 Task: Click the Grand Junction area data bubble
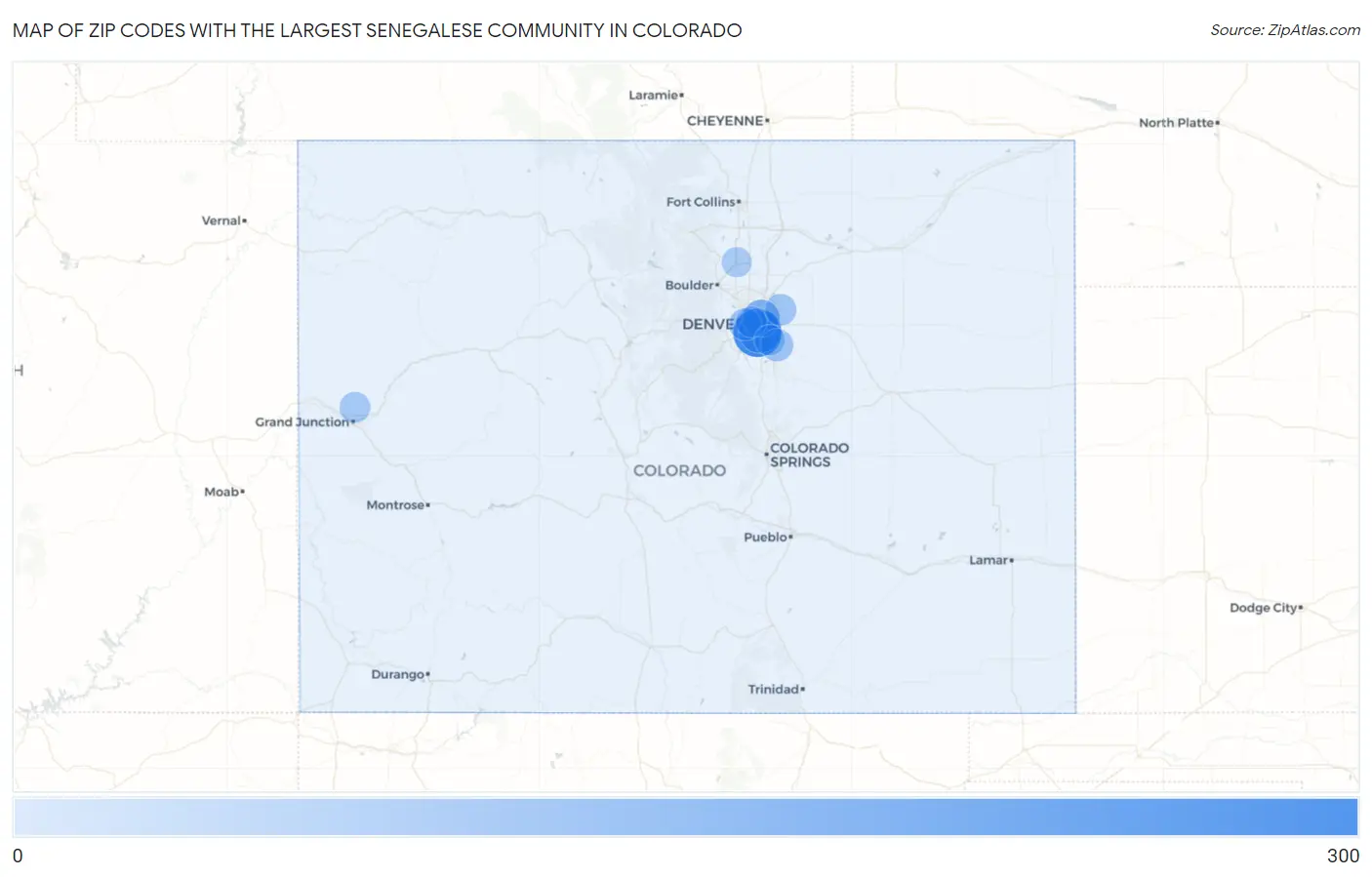coord(355,407)
